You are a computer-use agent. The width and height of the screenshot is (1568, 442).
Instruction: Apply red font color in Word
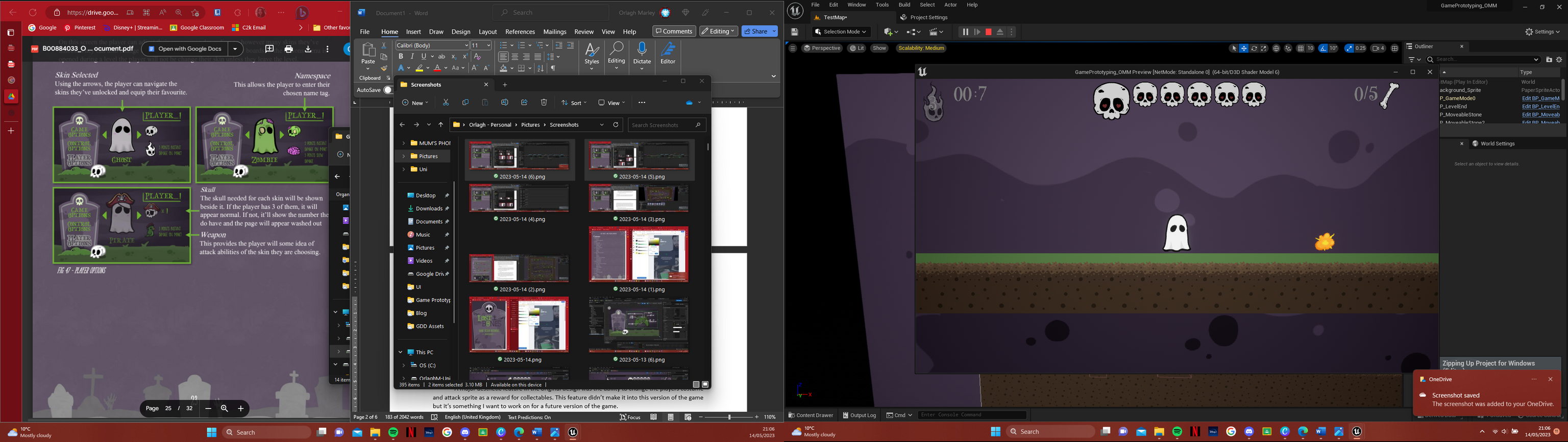click(437, 68)
